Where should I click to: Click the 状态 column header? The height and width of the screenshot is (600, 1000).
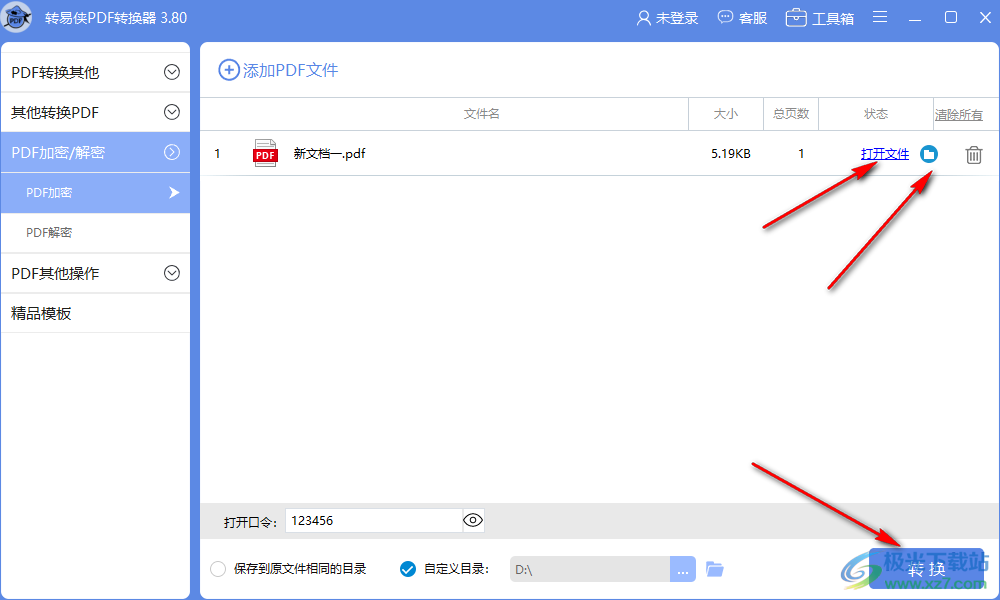pos(876,113)
